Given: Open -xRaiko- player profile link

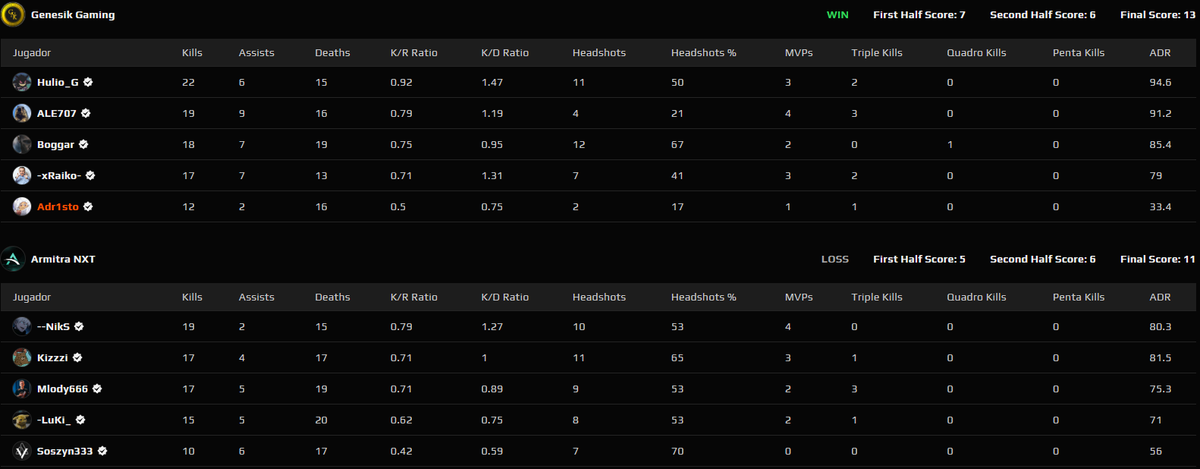Looking at the screenshot, I should [59, 176].
